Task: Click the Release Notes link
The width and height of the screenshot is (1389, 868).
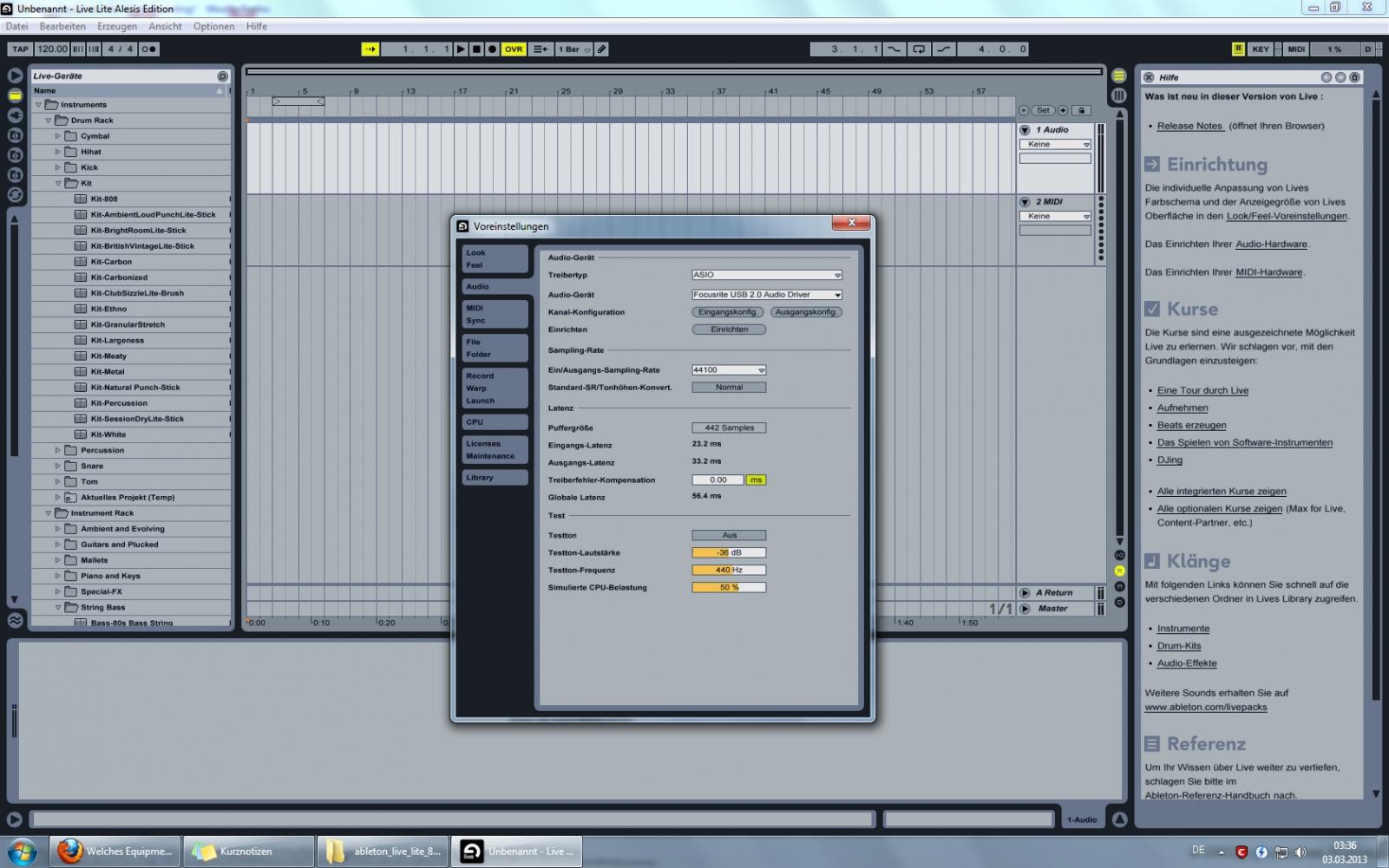Action: click(1189, 126)
